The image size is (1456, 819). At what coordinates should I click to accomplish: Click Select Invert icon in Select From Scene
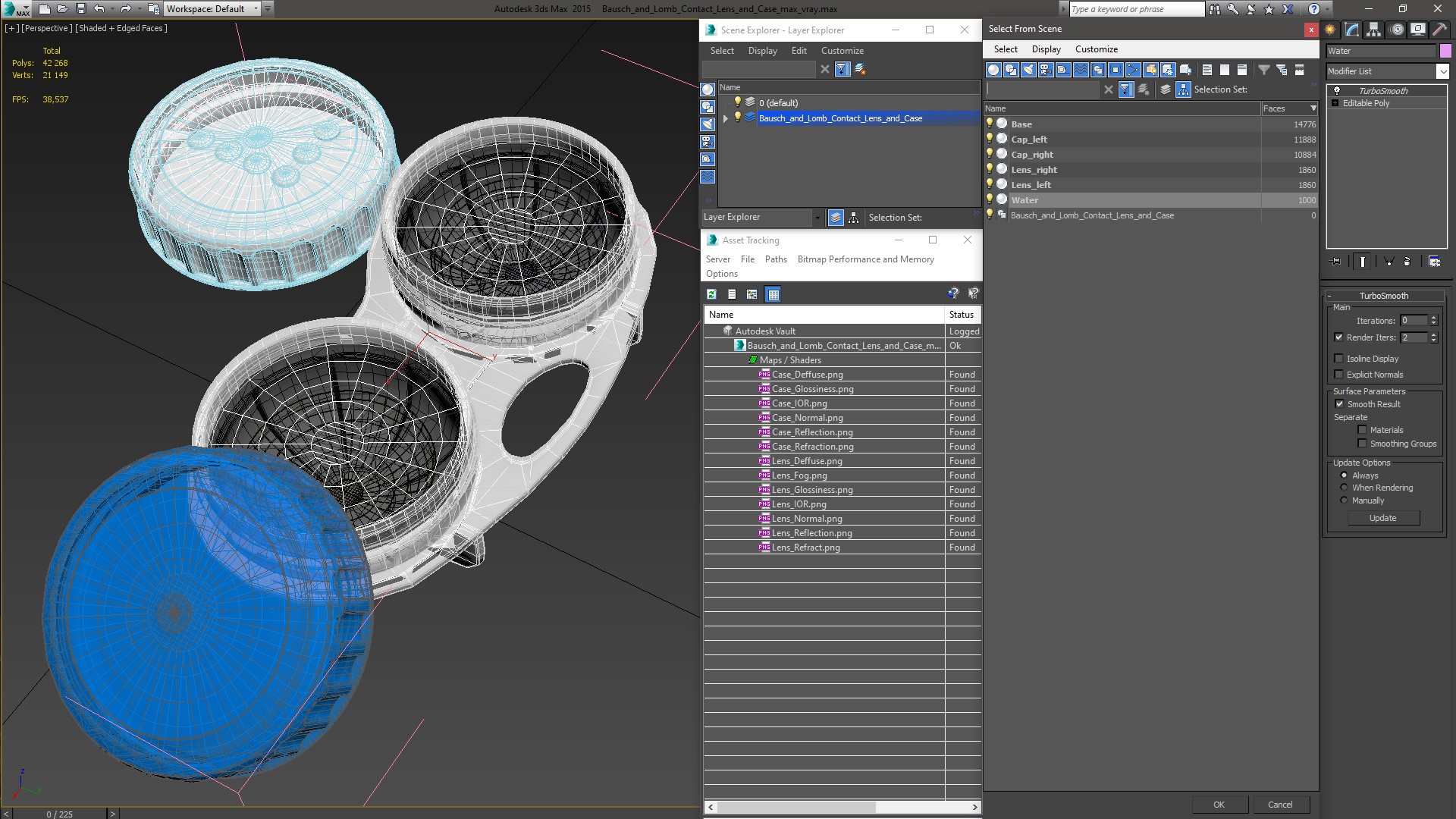pyautogui.click(x=1242, y=70)
